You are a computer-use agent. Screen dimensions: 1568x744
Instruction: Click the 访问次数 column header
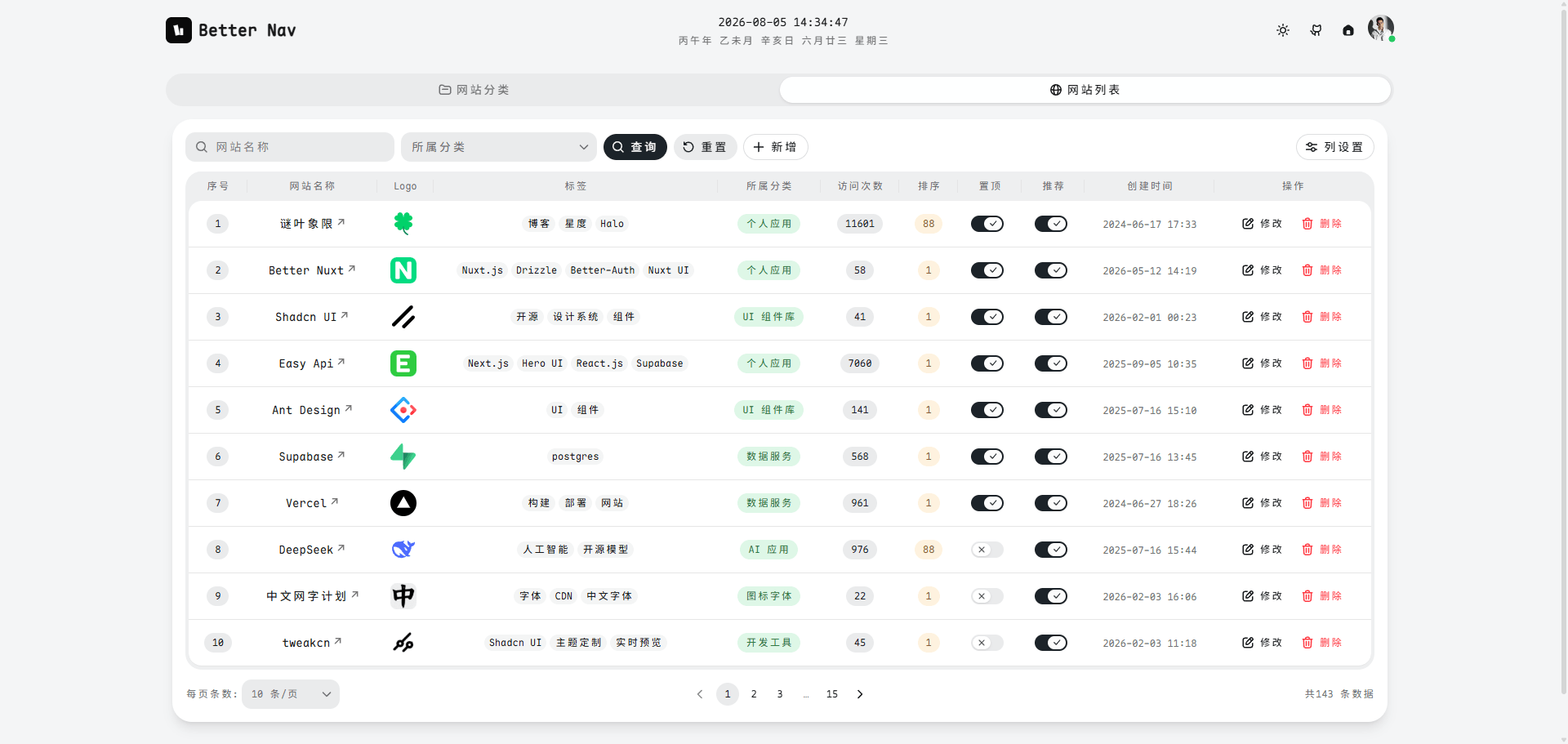(860, 186)
